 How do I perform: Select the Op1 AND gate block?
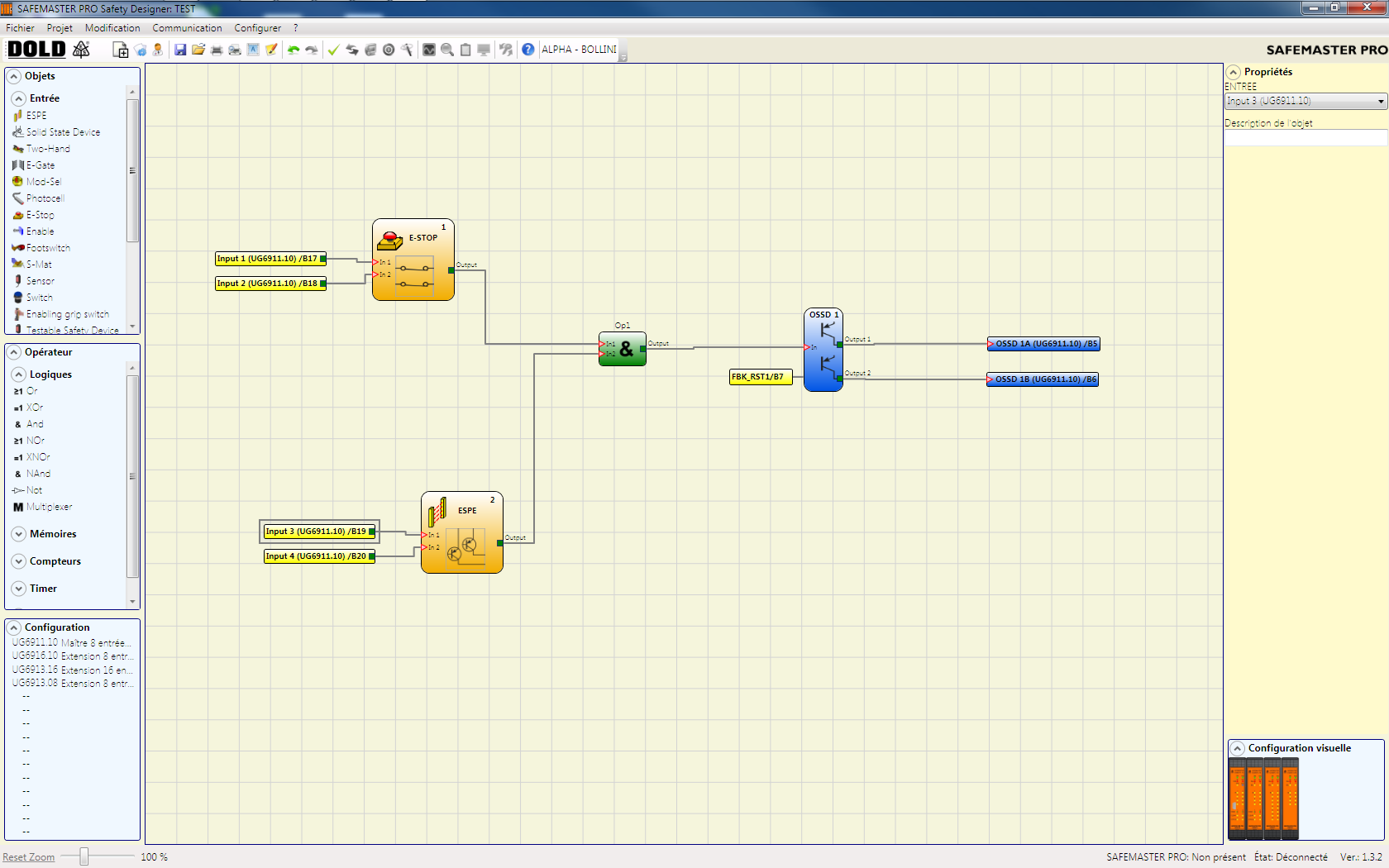click(x=623, y=349)
